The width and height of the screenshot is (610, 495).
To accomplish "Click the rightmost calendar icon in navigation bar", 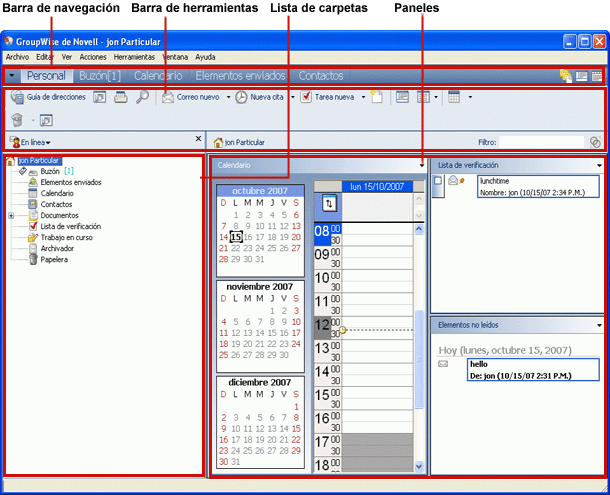I will (x=596, y=76).
